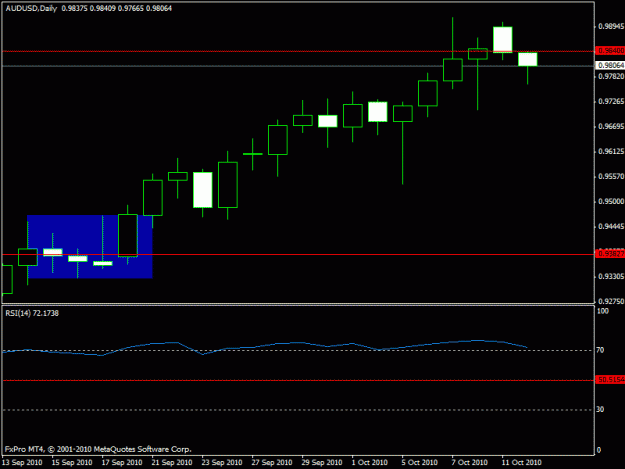Click price scale value 0.96695

(x=611, y=127)
